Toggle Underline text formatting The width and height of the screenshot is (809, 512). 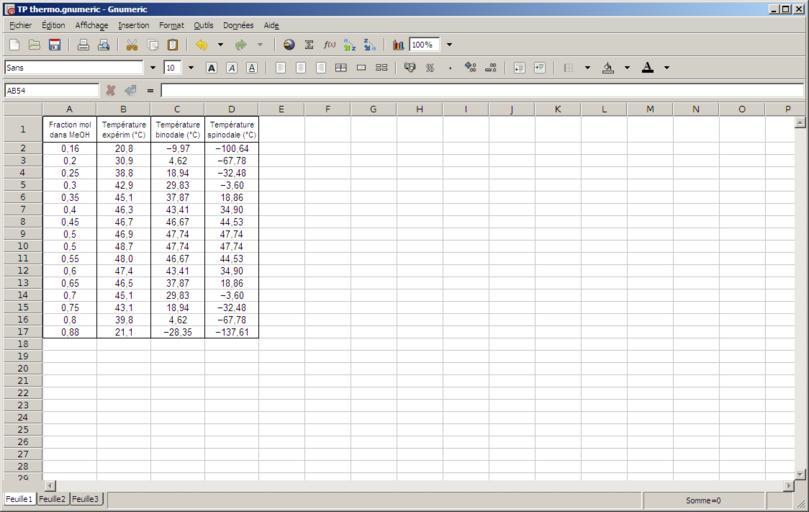(251, 68)
